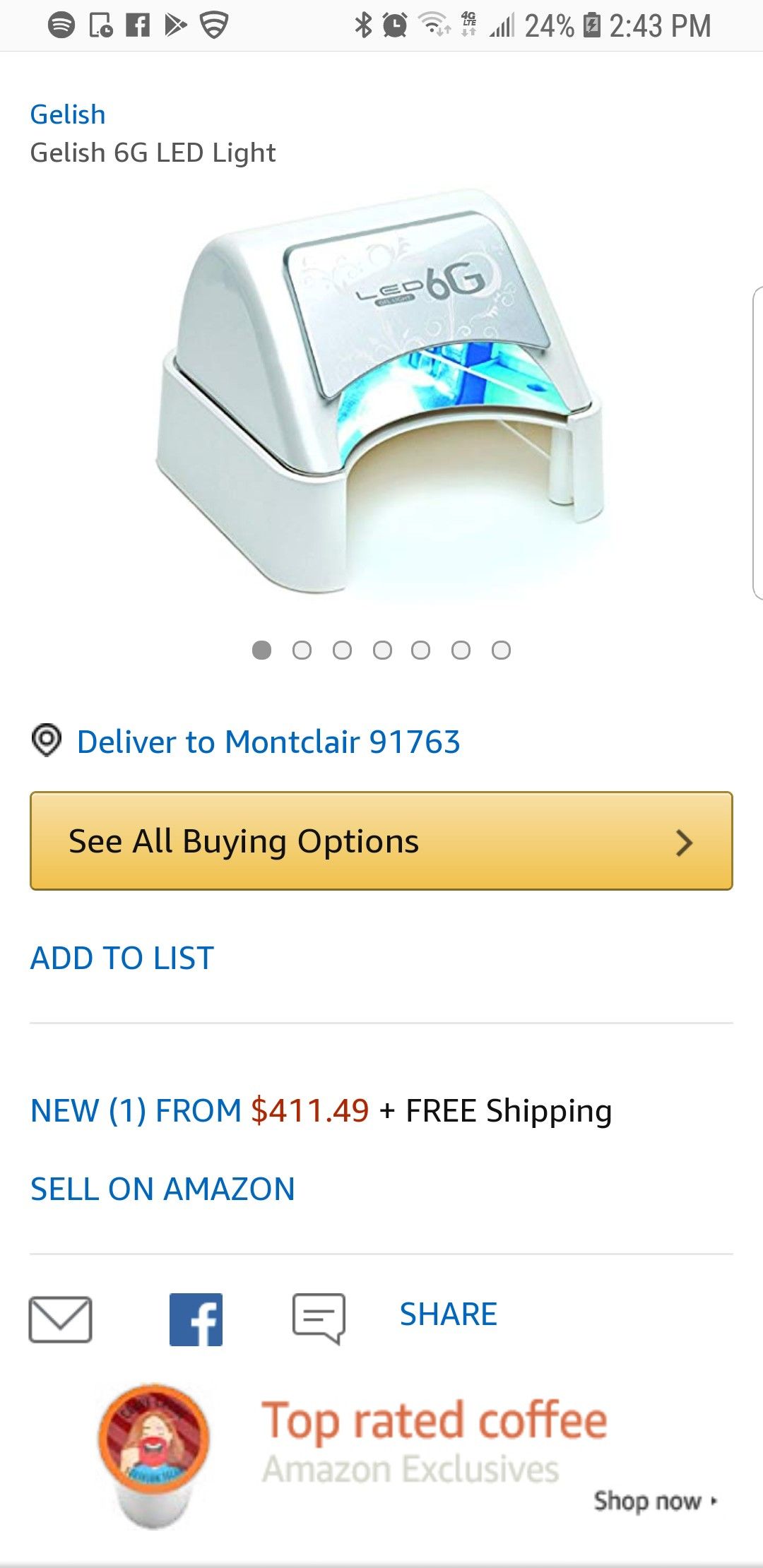Tap the Bluetooth status icon
The height and width of the screenshot is (1568, 763).
(x=363, y=25)
